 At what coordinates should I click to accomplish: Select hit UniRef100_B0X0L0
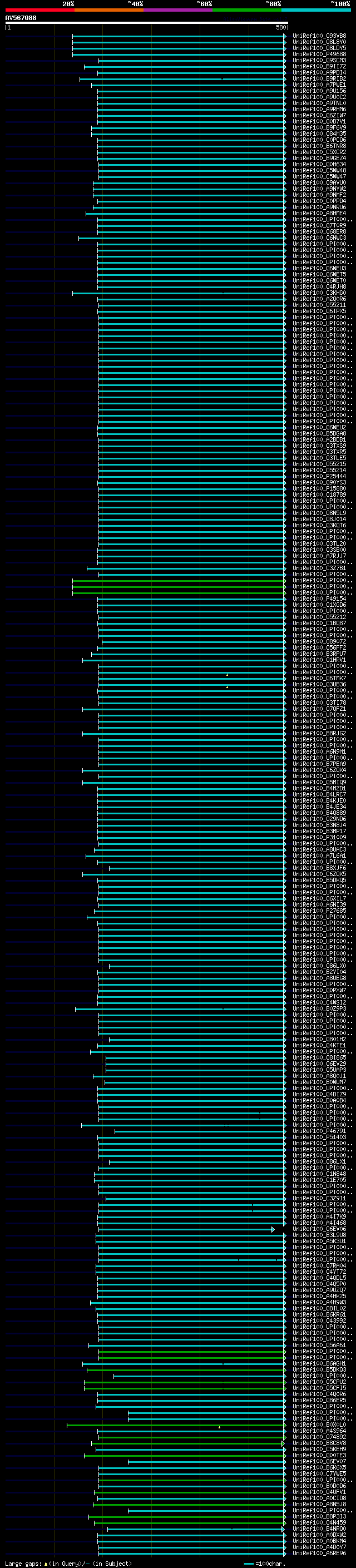click(319, 1425)
